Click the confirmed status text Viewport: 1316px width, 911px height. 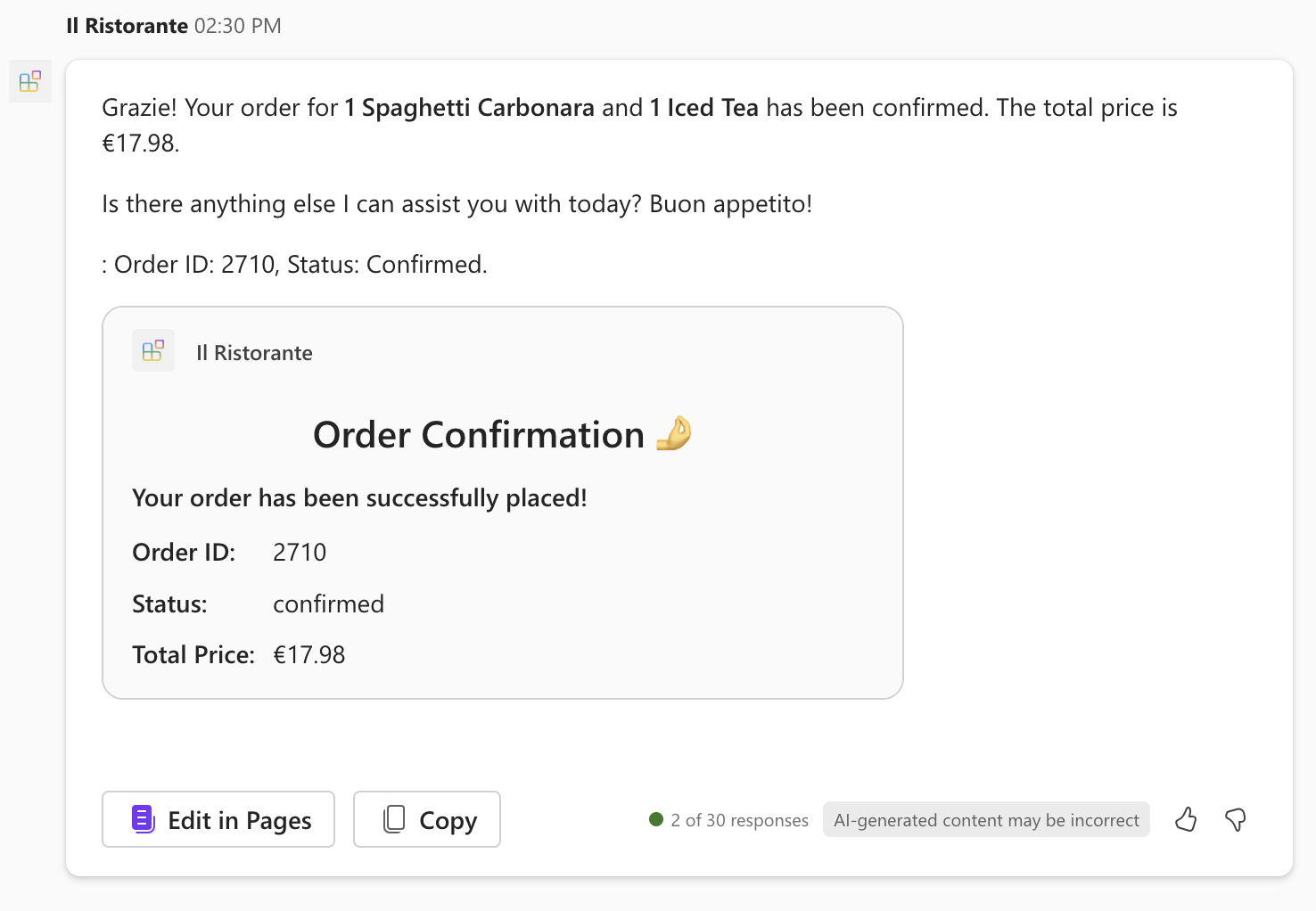pyautogui.click(x=328, y=603)
